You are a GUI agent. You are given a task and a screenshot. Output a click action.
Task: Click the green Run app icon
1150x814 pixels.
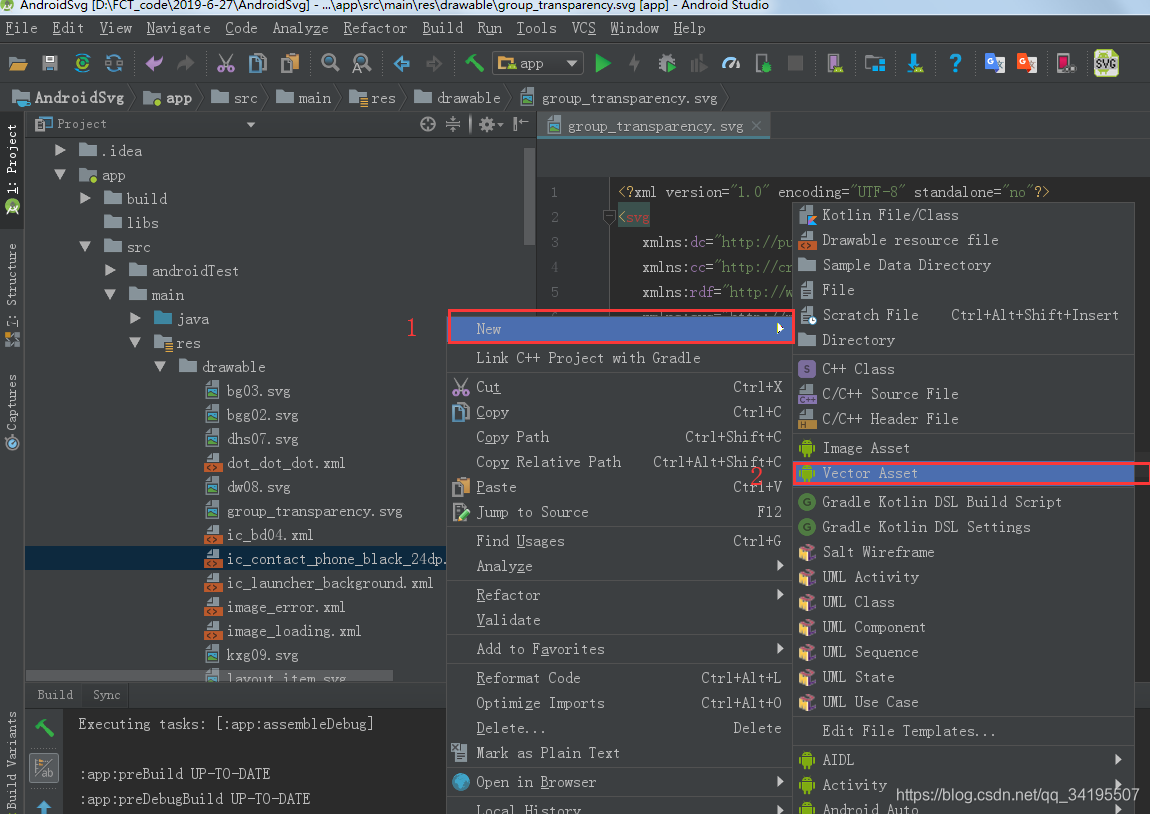pyautogui.click(x=603, y=63)
